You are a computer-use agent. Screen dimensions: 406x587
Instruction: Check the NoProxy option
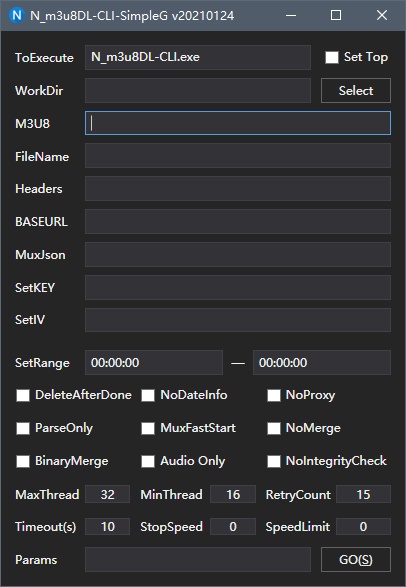coord(274,395)
